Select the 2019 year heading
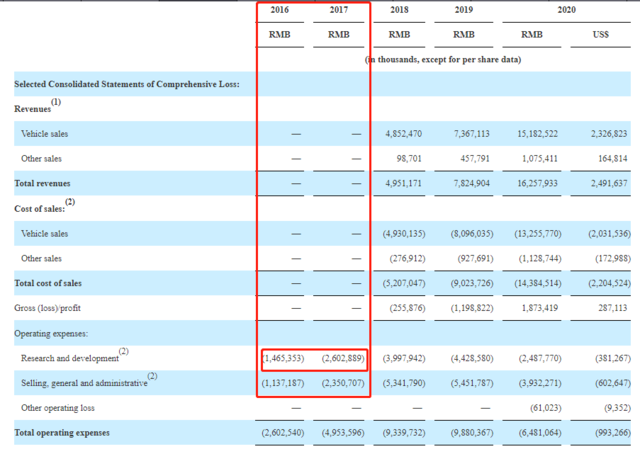The height and width of the screenshot is (449, 640). 463,10
